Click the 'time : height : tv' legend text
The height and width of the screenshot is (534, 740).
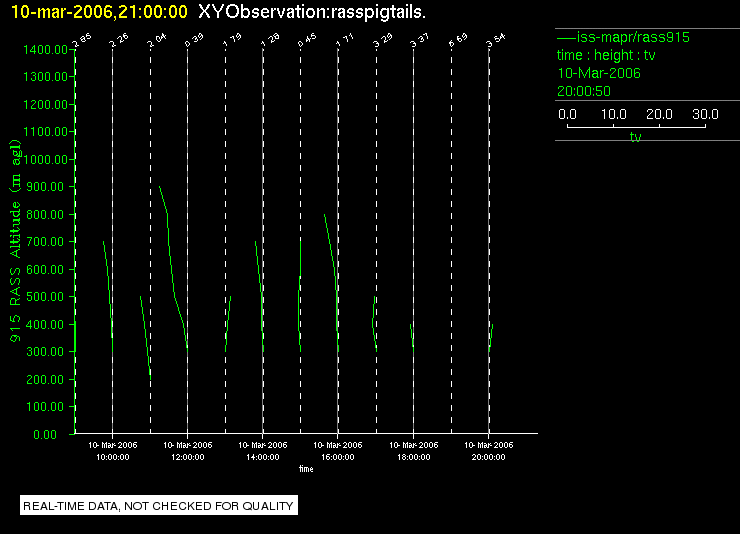pyautogui.click(x=606, y=55)
